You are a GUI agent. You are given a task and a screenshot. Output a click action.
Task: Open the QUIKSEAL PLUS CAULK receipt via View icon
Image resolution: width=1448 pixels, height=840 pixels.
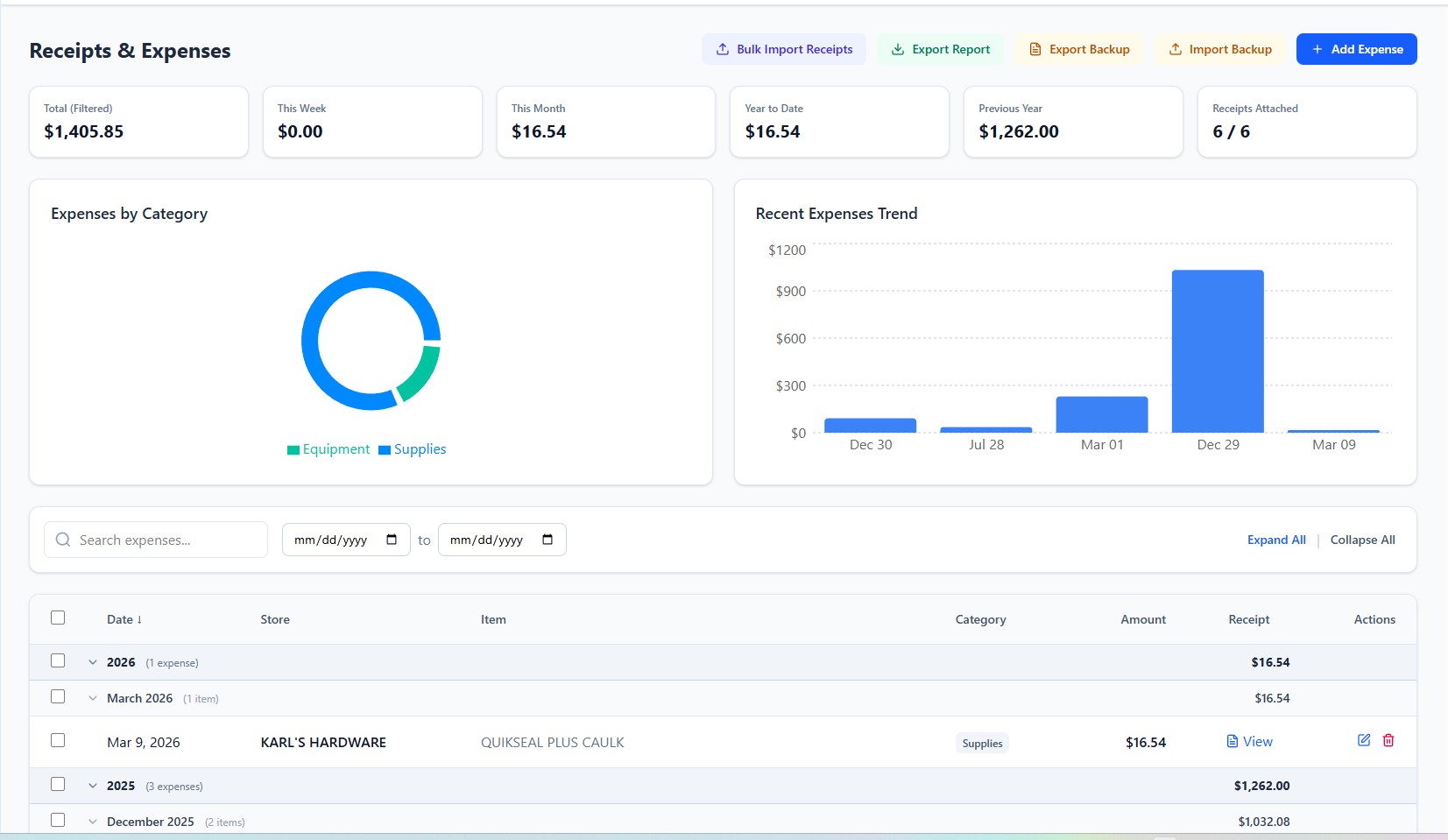(1233, 741)
